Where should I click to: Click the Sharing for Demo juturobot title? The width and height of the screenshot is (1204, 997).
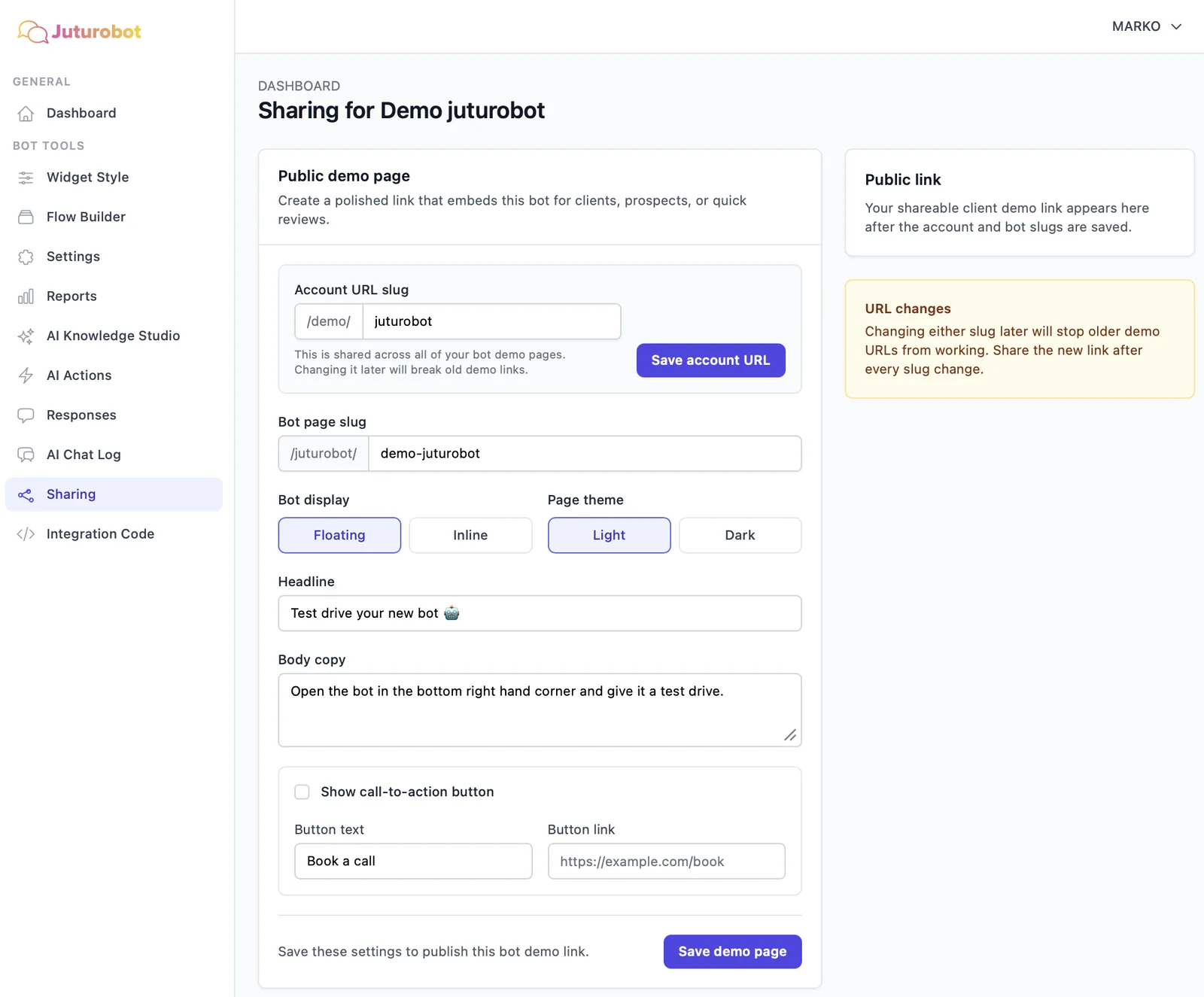coord(401,111)
